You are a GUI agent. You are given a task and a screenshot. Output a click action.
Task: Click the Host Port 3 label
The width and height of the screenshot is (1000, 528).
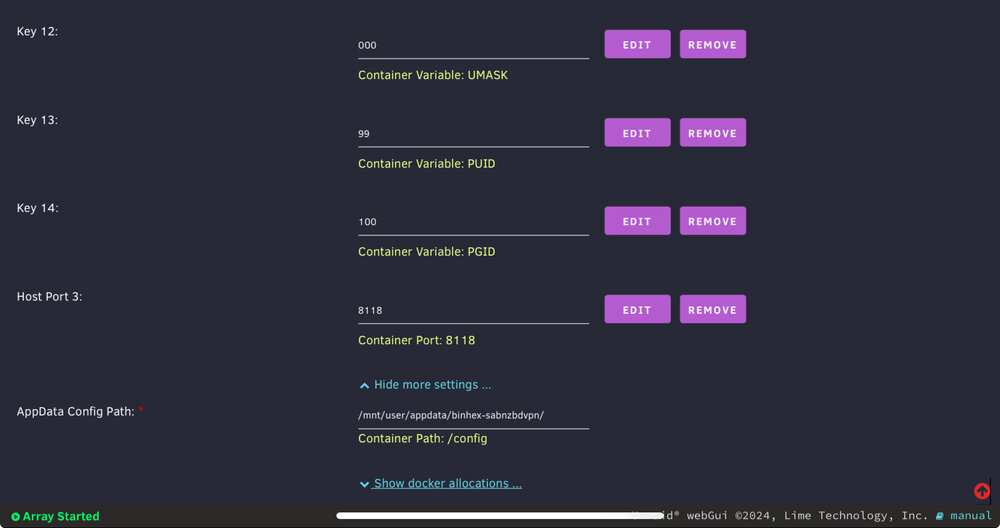49,297
